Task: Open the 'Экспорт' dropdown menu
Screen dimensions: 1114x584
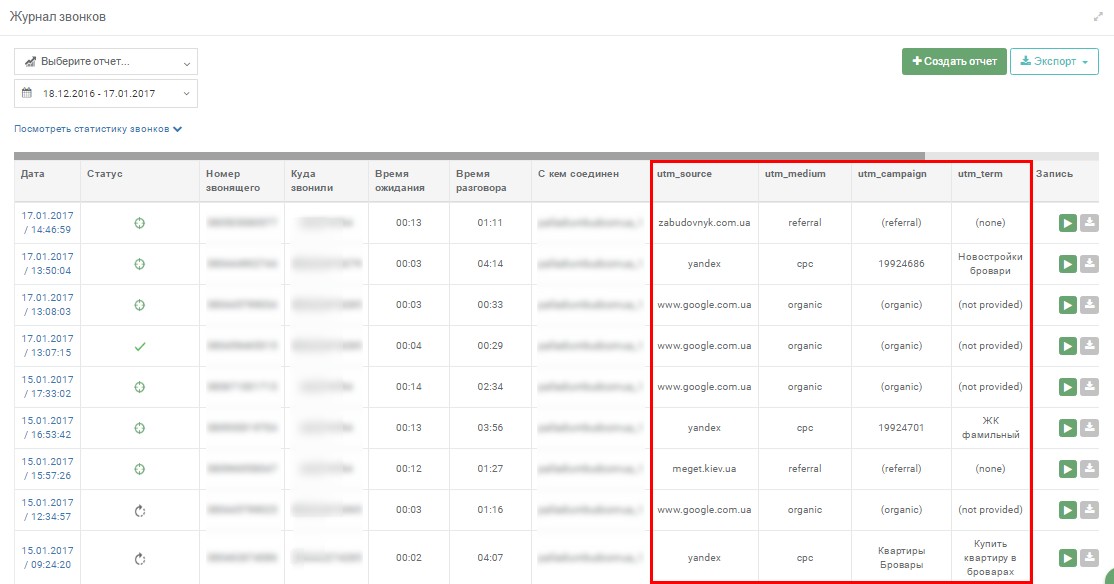Action: pos(1054,61)
